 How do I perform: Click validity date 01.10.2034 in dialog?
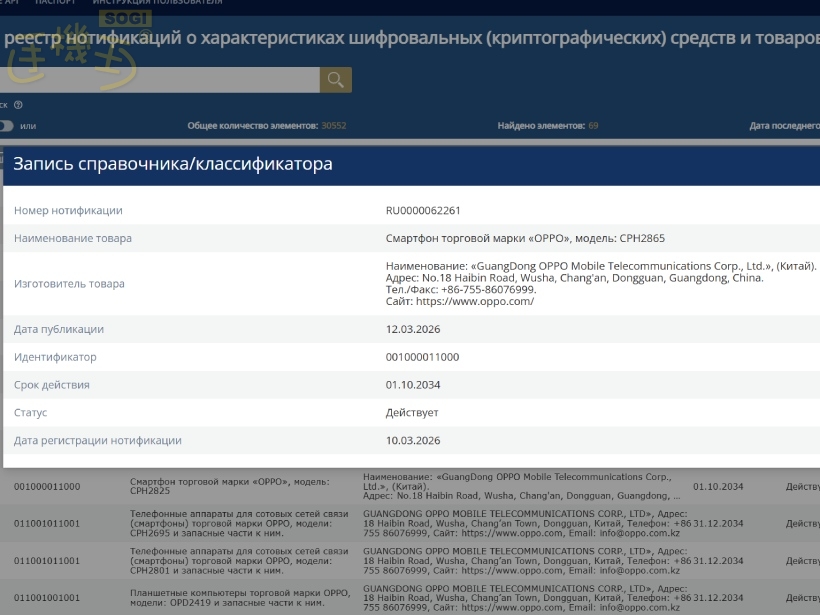point(413,385)
